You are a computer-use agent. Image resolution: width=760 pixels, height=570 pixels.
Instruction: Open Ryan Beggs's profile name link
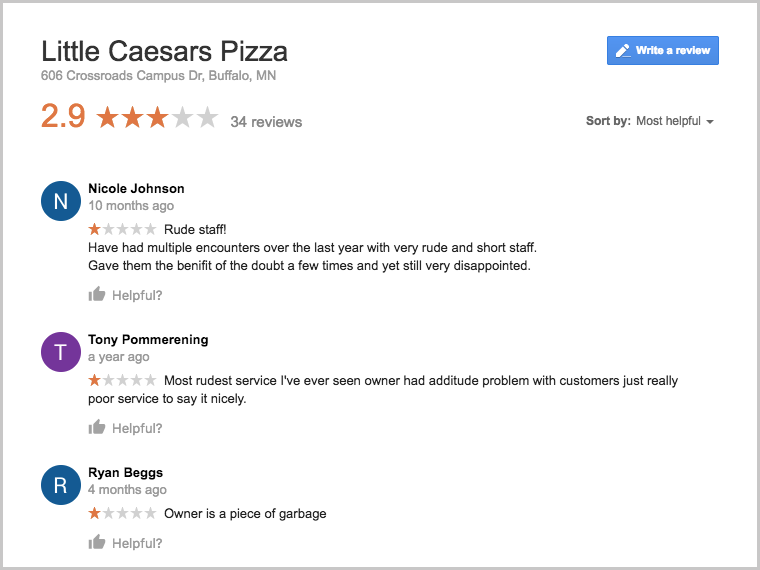click(x=125, y=472)
